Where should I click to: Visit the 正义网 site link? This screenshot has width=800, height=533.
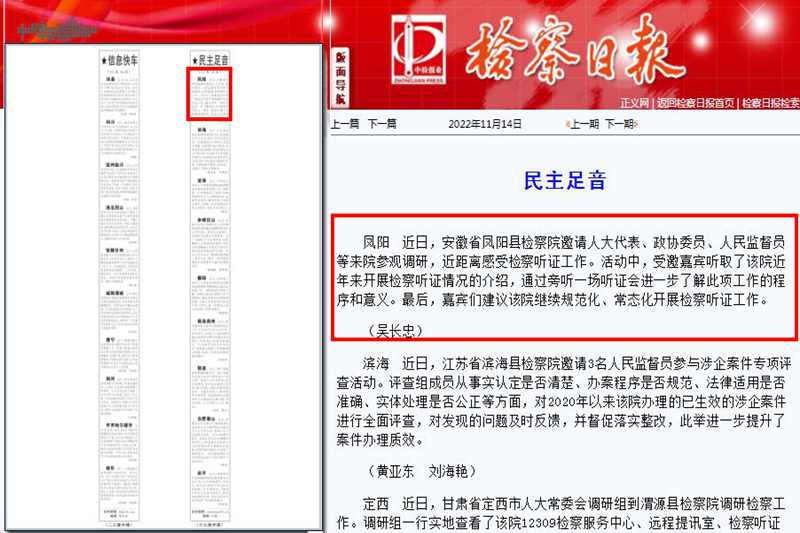tap(634, 103)
